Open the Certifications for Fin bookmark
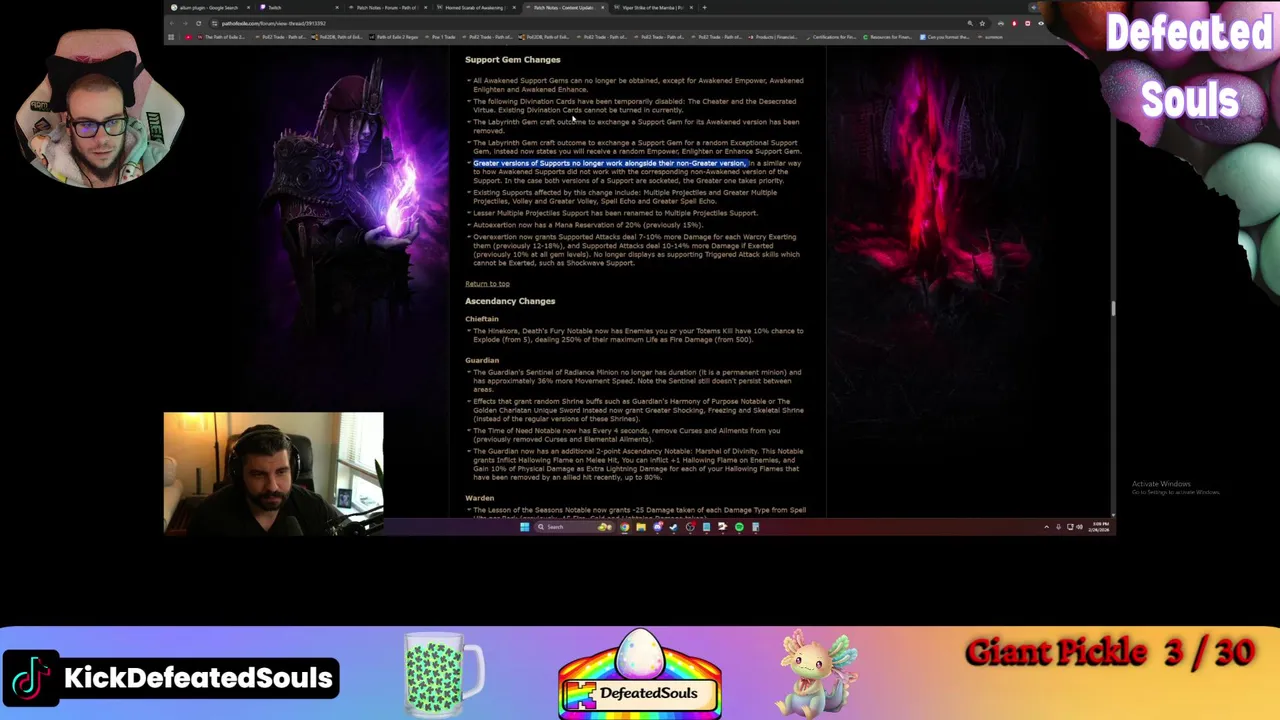1280x720 pixels. [832, 37]
